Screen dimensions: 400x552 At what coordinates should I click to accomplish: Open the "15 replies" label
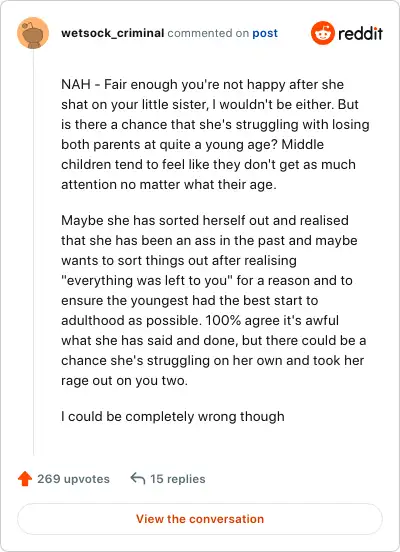click(177, 479)
